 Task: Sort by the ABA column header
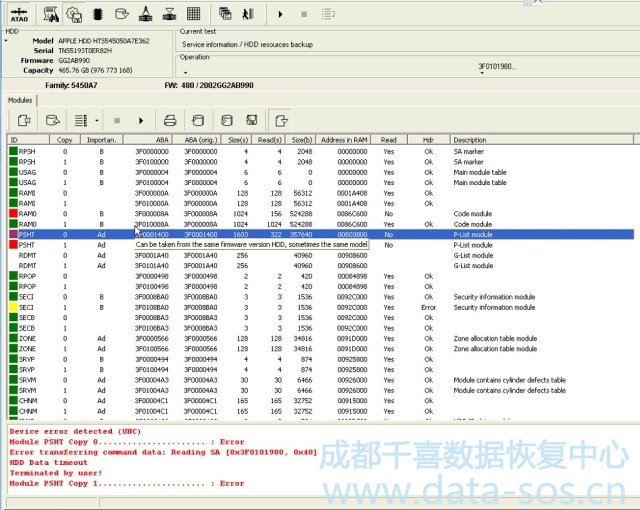point(148,140)
